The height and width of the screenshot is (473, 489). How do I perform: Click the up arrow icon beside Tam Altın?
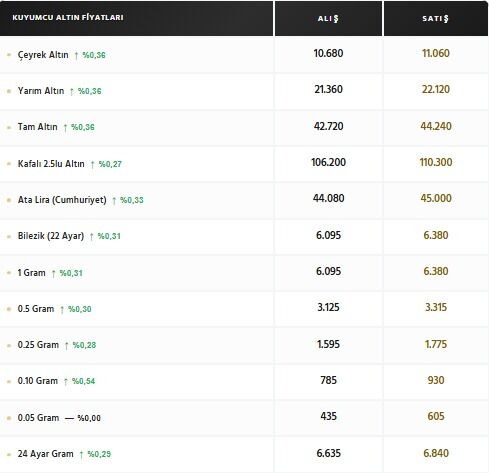coord(65,127)
